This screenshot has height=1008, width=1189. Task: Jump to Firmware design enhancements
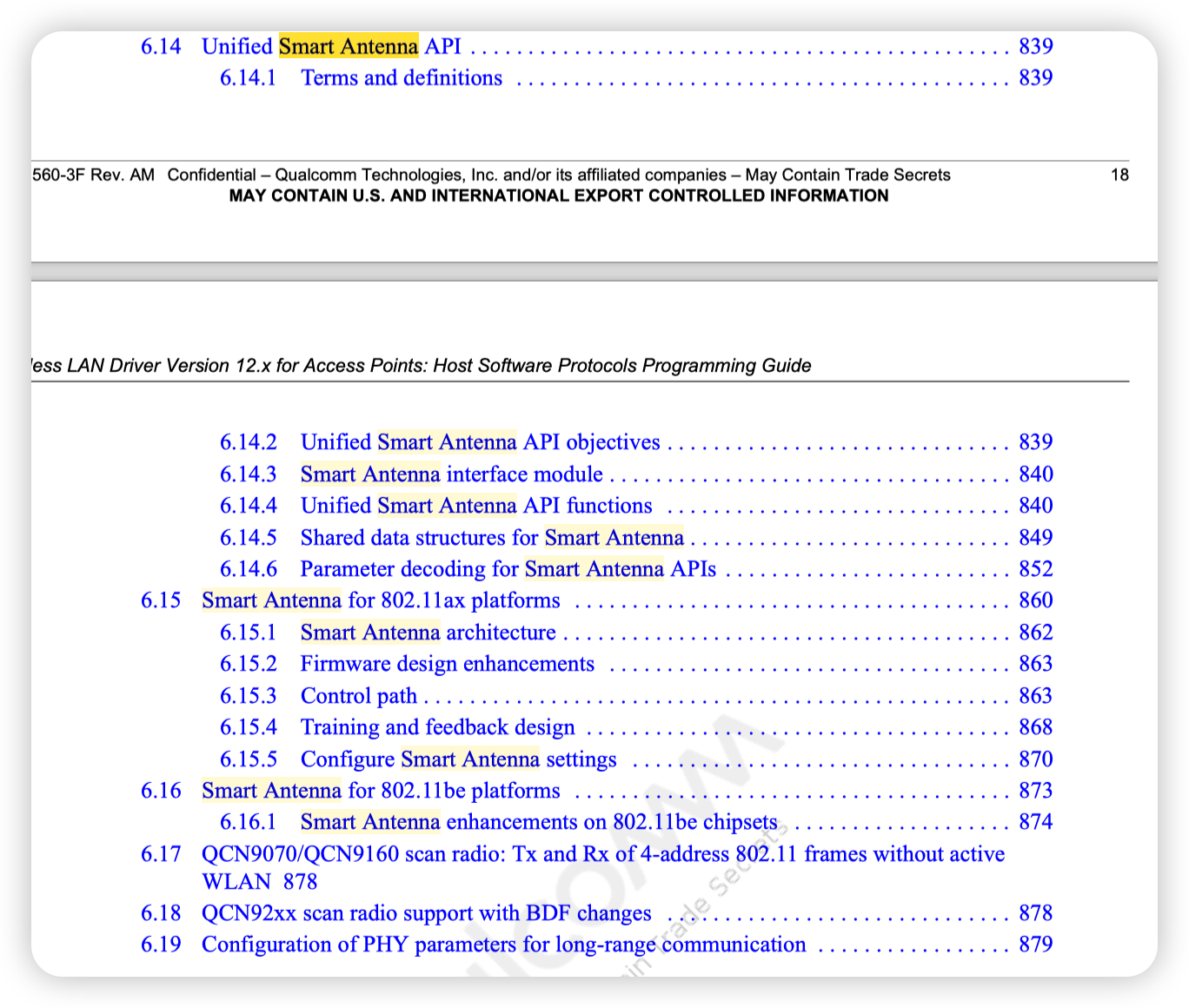(447, 664)
